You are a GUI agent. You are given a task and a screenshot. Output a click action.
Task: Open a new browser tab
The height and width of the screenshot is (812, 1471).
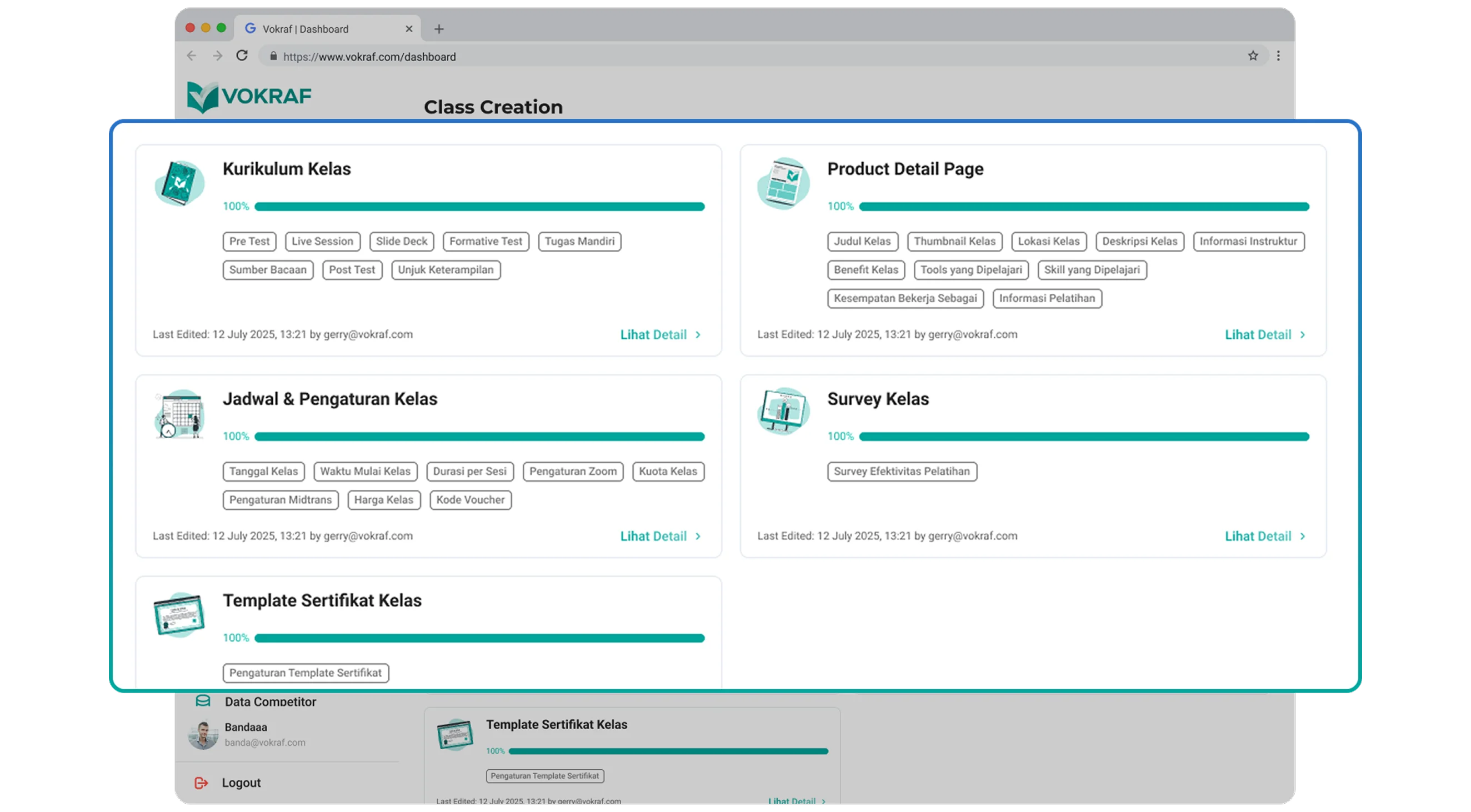[438, 29]
